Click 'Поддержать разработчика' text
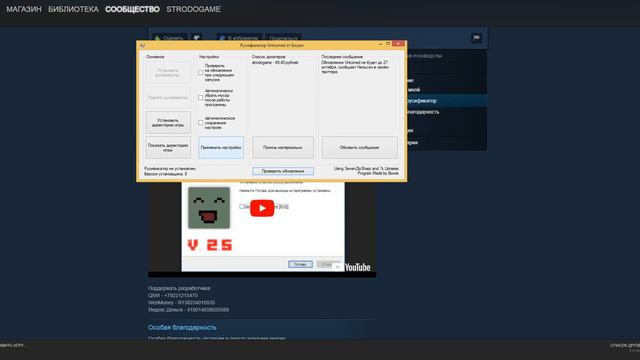 [179, 288]
